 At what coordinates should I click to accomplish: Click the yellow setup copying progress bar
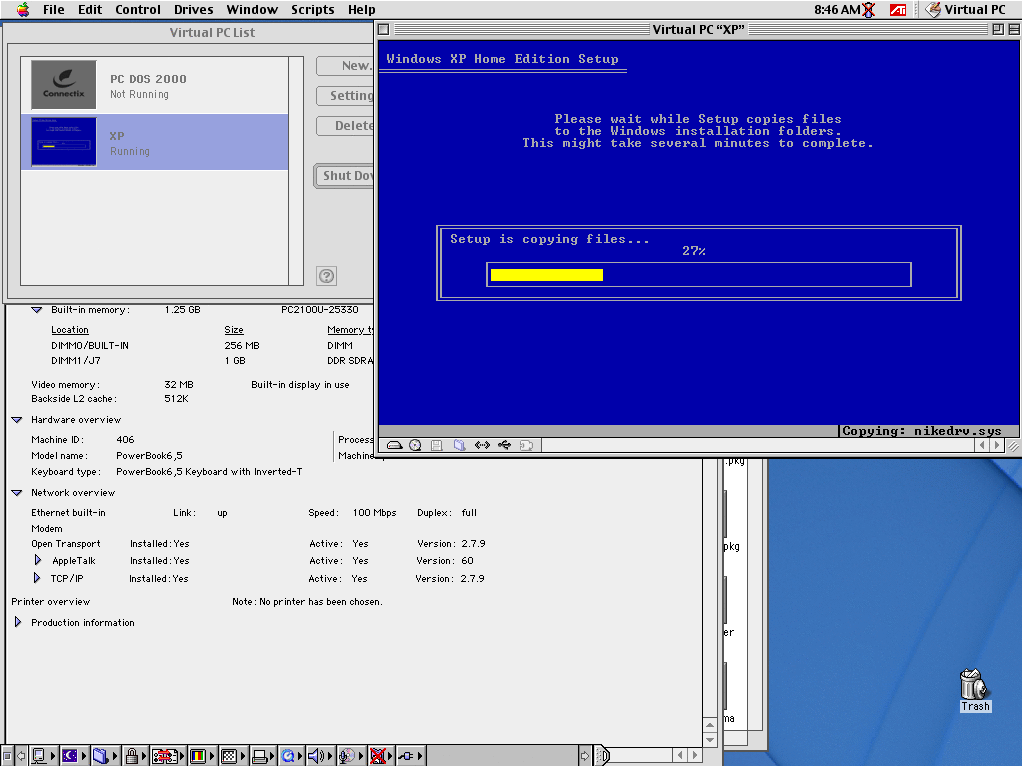(x=547, y=275)
